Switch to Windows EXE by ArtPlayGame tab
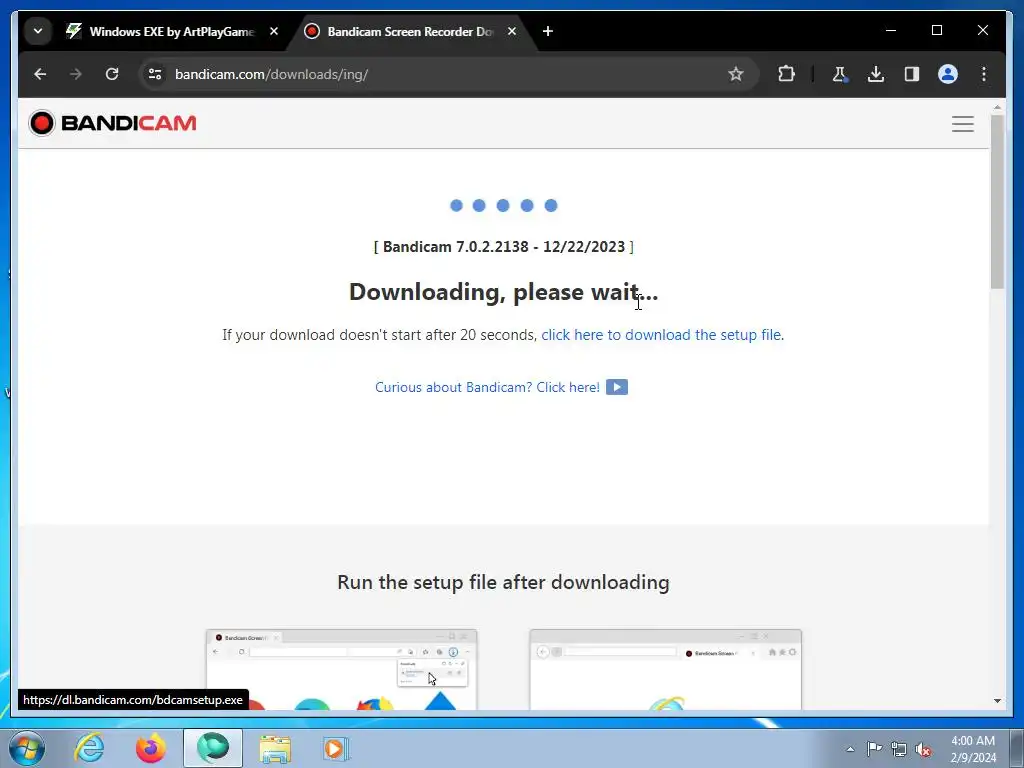The height and width of the screenshot is (768, 1024). 161,31
